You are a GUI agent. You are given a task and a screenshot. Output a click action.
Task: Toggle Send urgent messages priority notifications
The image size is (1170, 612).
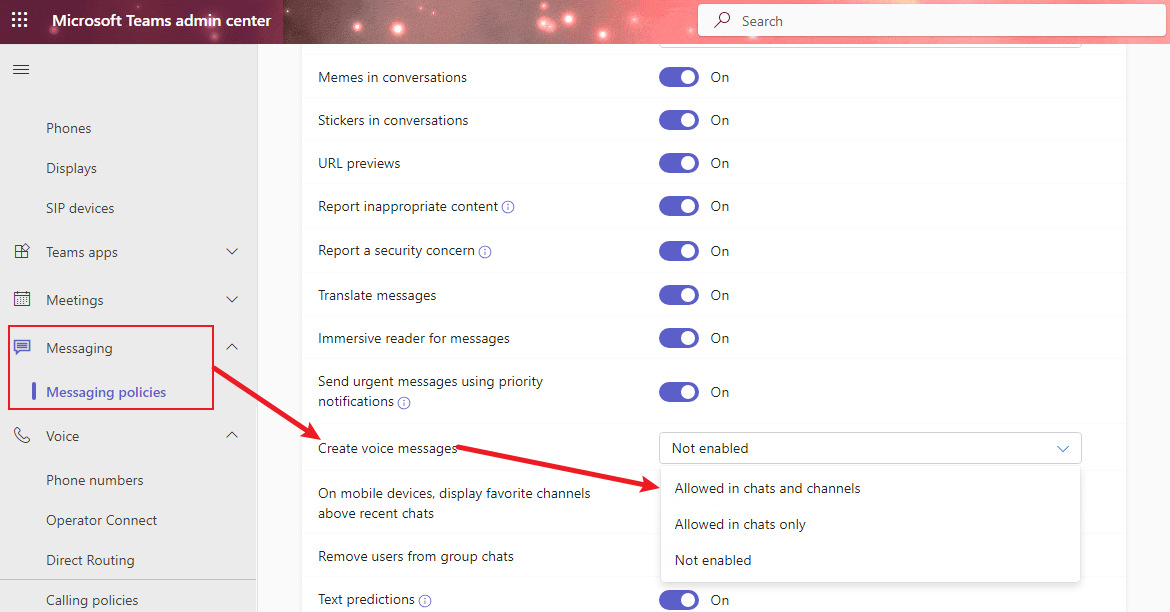pyautogui.click(x=678, y=392)
